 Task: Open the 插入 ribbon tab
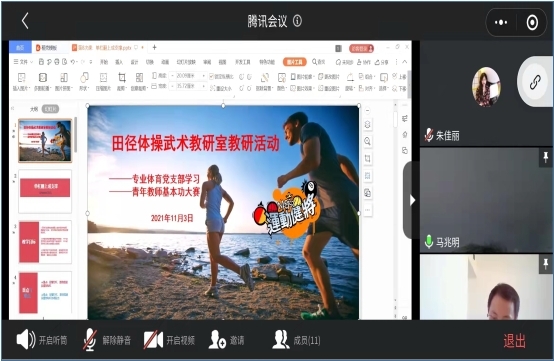119,62
